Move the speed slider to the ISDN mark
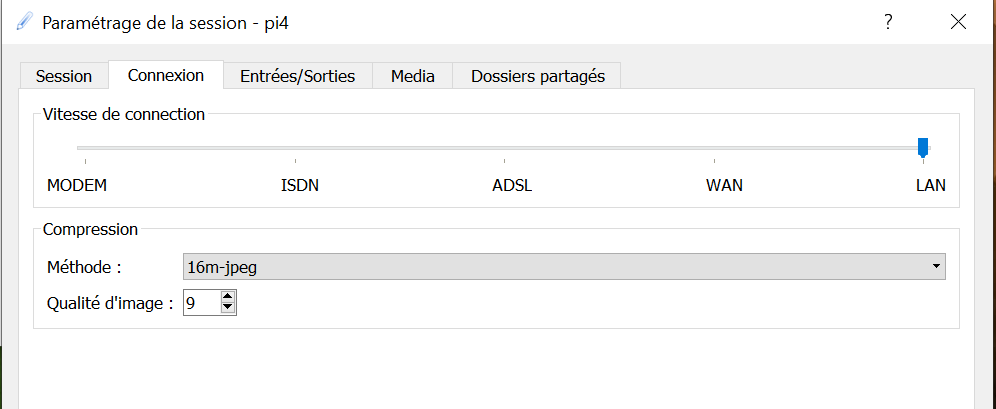Viewport: 996px width, 409px height. point(295,148)
